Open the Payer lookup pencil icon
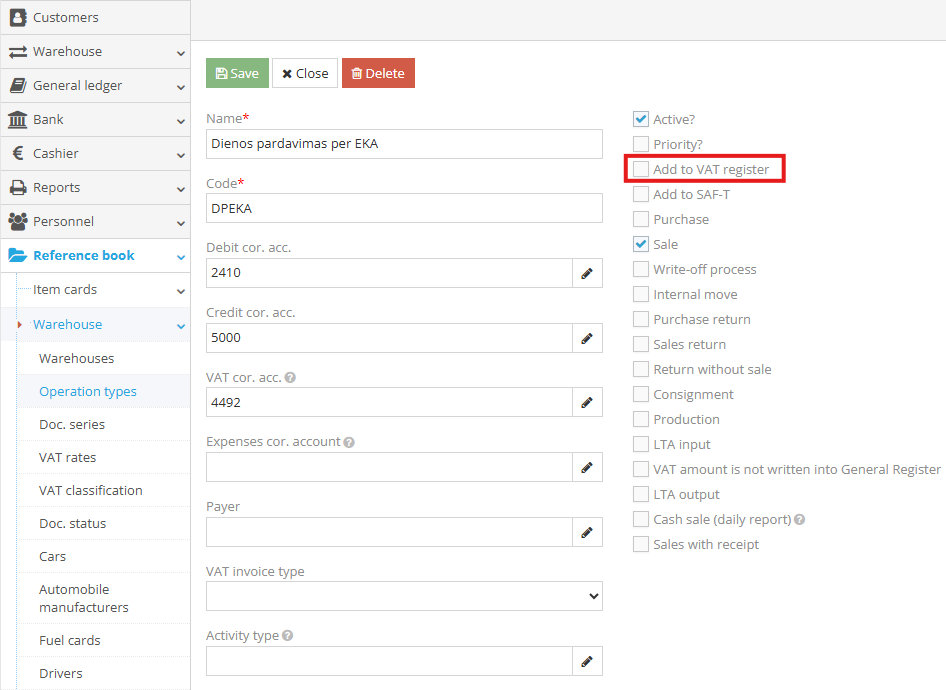 click(x=587, y=532)
